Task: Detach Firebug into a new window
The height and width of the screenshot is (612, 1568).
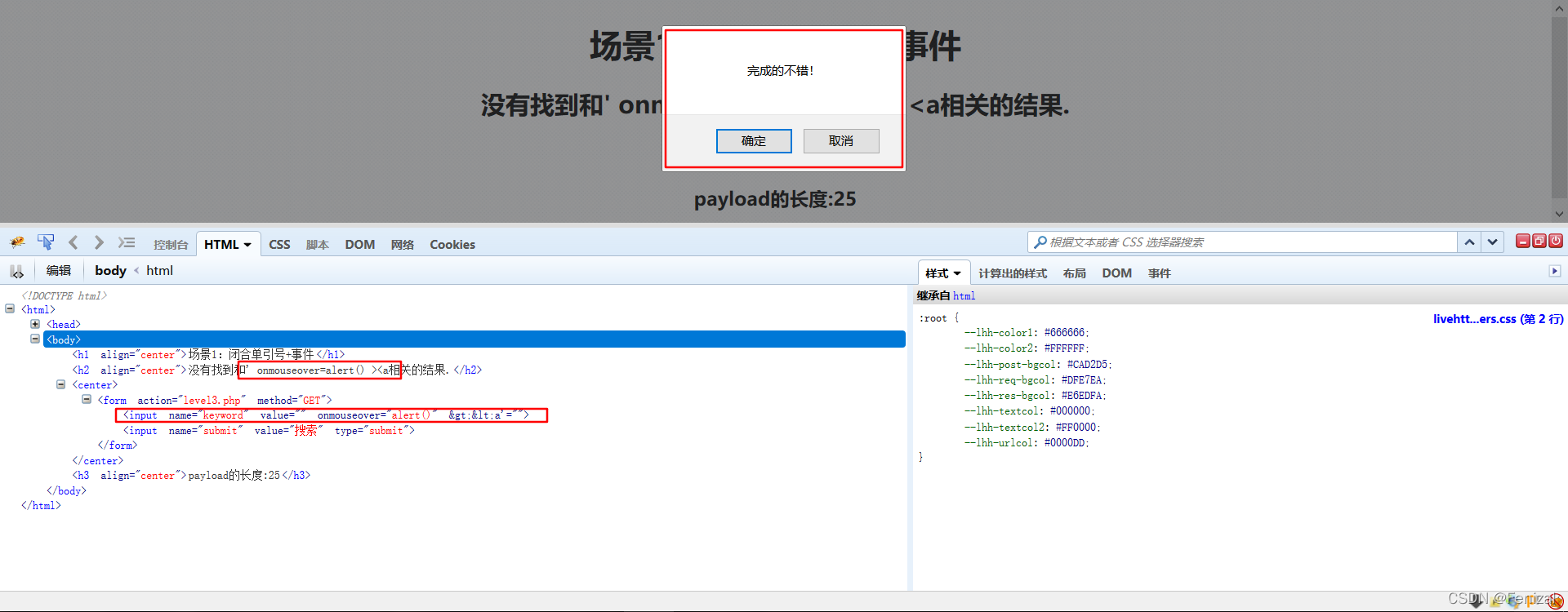Action: click(x=1539, y=241)
